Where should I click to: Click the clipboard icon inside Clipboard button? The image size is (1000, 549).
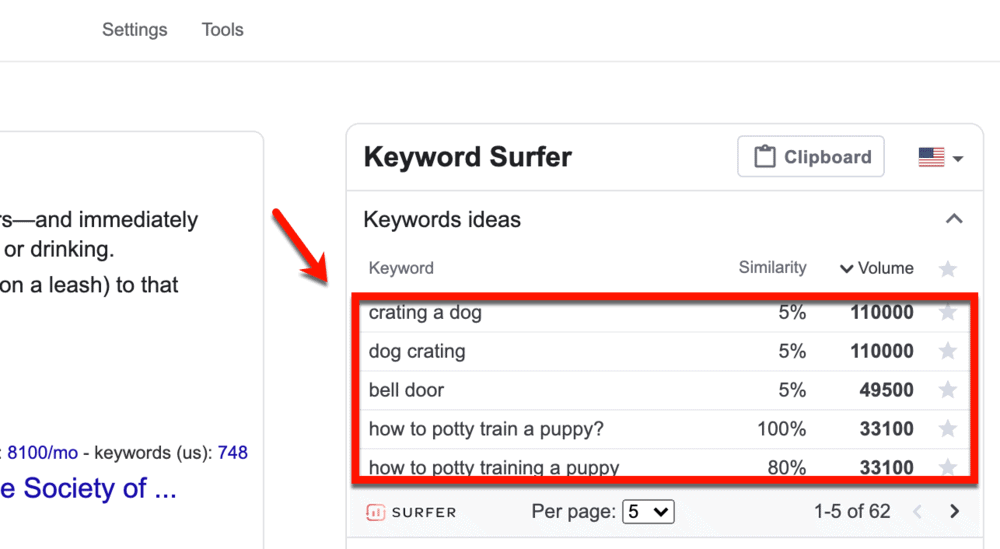tap(765, 156)
